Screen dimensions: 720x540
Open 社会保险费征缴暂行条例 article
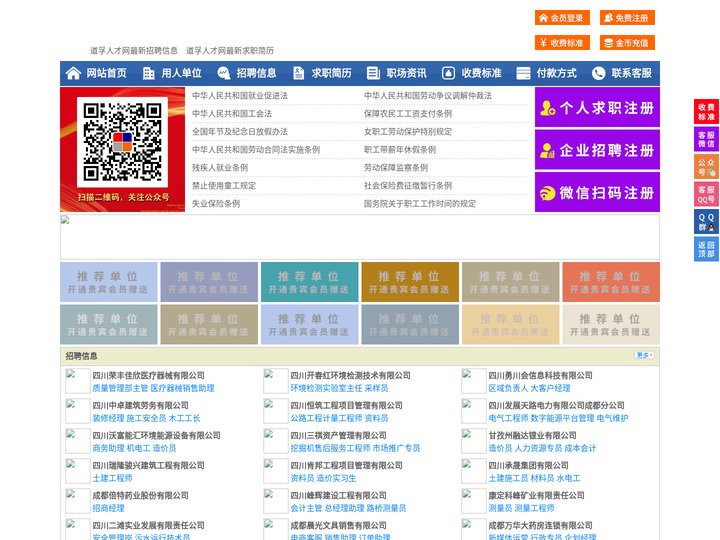pos(408,186)
